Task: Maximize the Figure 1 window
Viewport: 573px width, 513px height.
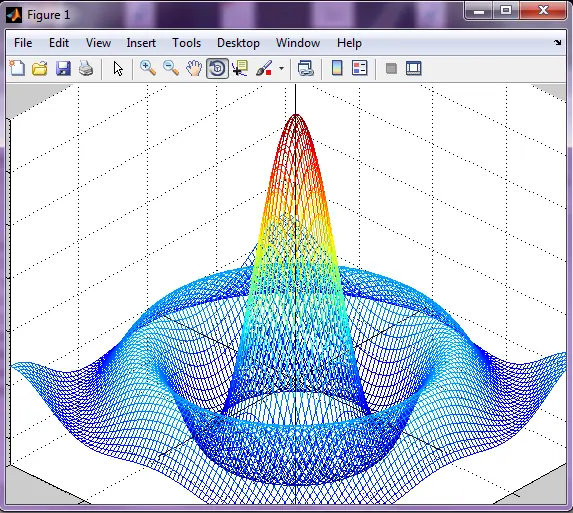Action: coord(506,11)
